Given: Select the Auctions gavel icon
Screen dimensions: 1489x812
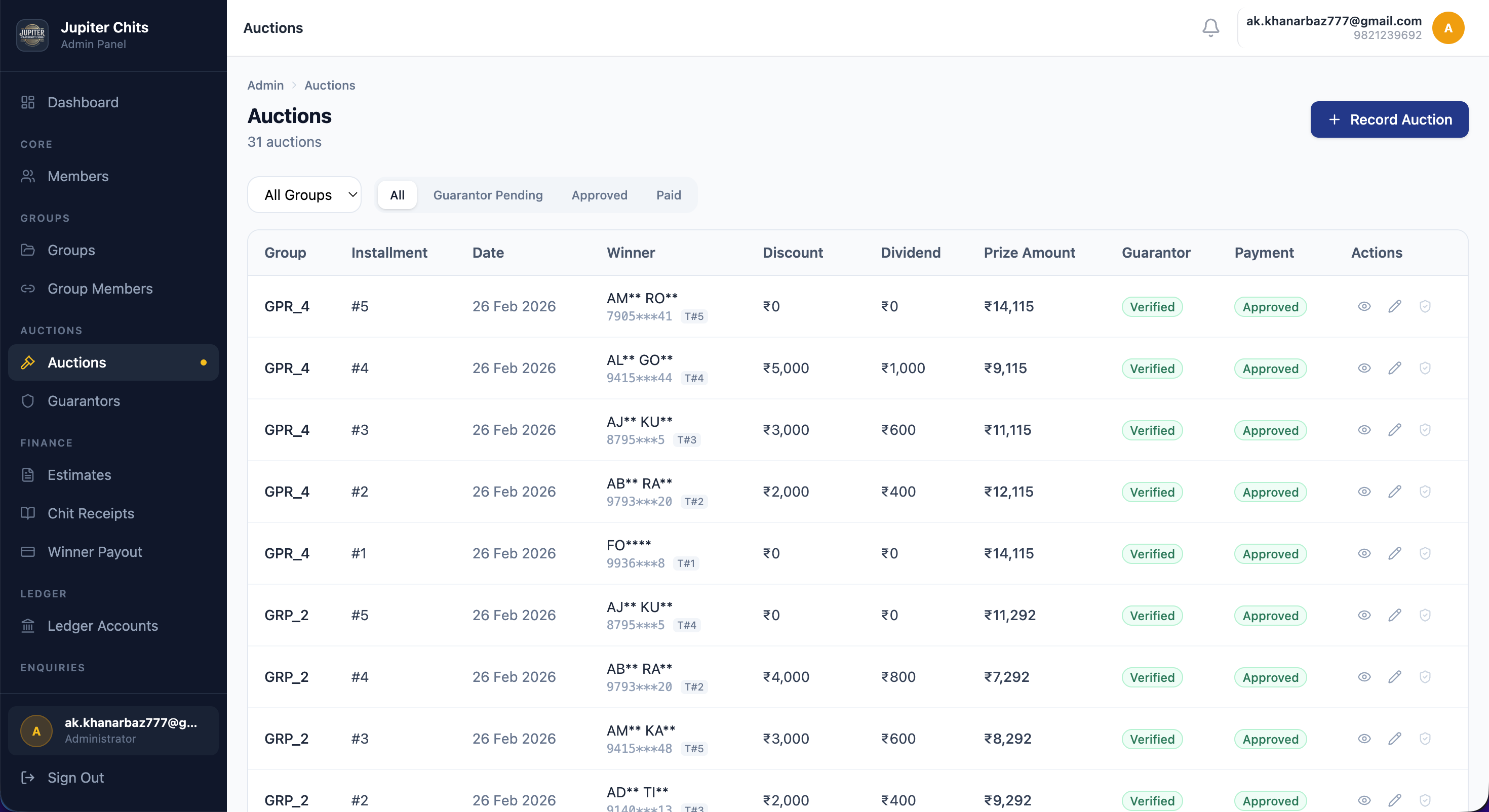Looking at the screenshot, I should 27,362.
